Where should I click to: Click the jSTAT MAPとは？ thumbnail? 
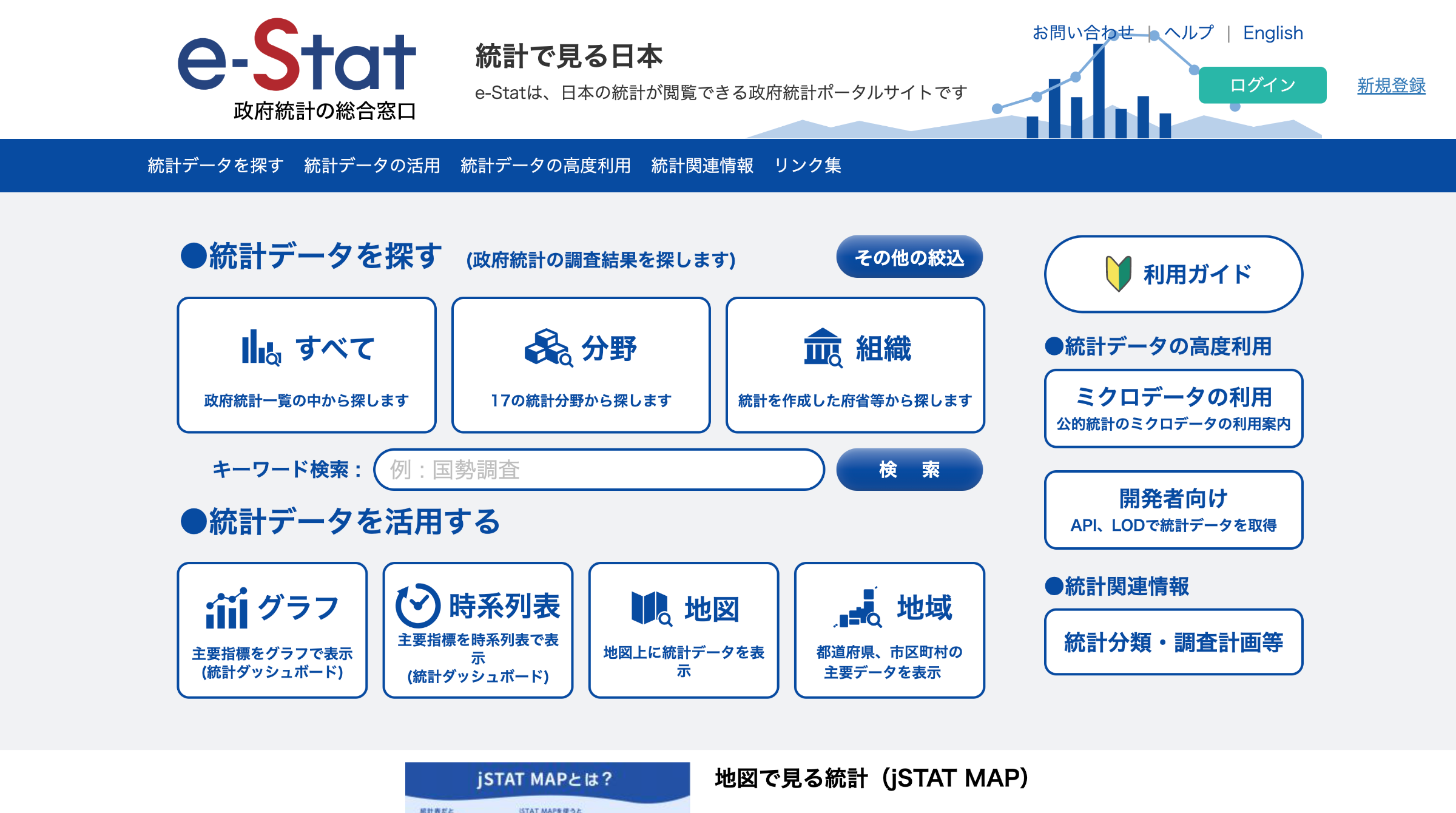tap(547, 787)
